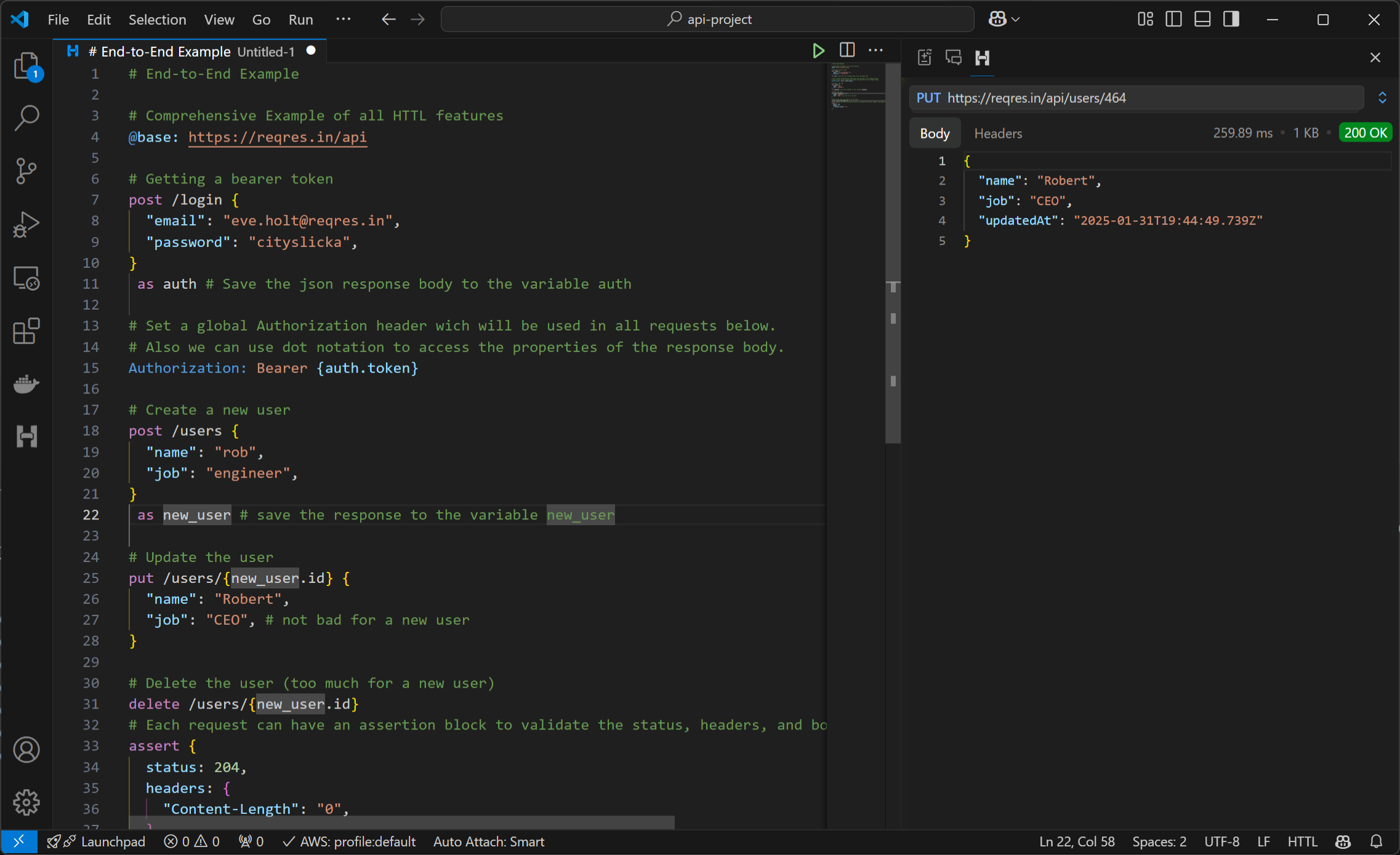This screenshot has width=1400, height=855.
Task: Click the ports forwarded indicator showing 0
Action: coord(251,841)
